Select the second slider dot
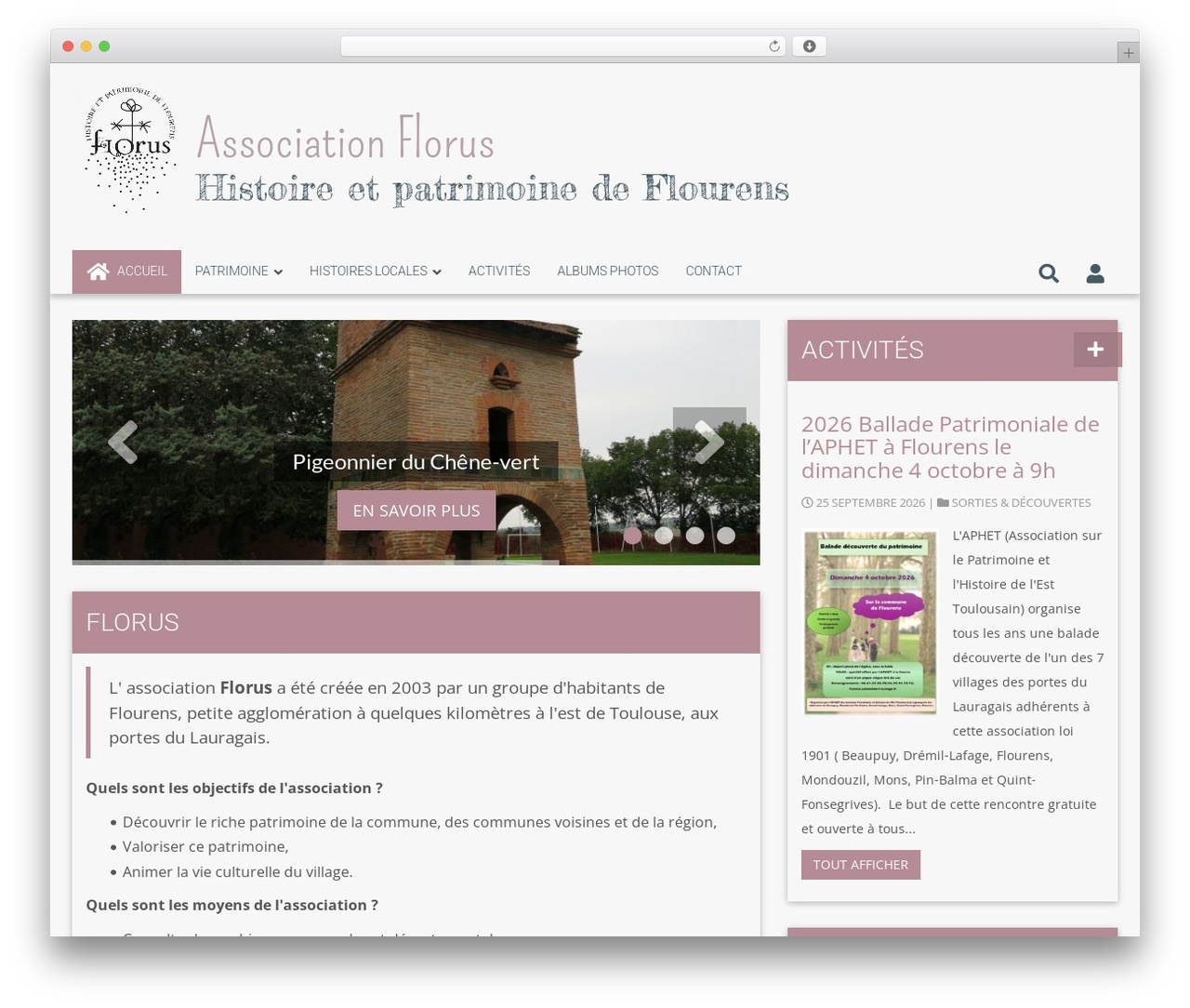The height and width of the screenshot is (1008, 1190). [x=664, y=536]
